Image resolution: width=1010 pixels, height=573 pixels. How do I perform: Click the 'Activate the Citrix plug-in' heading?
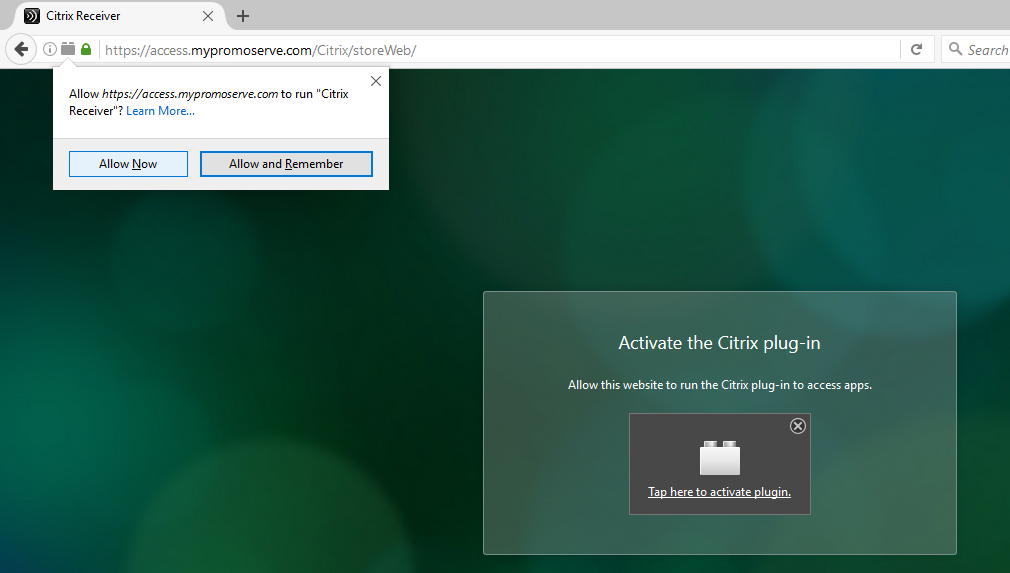[x=719, y=343]
